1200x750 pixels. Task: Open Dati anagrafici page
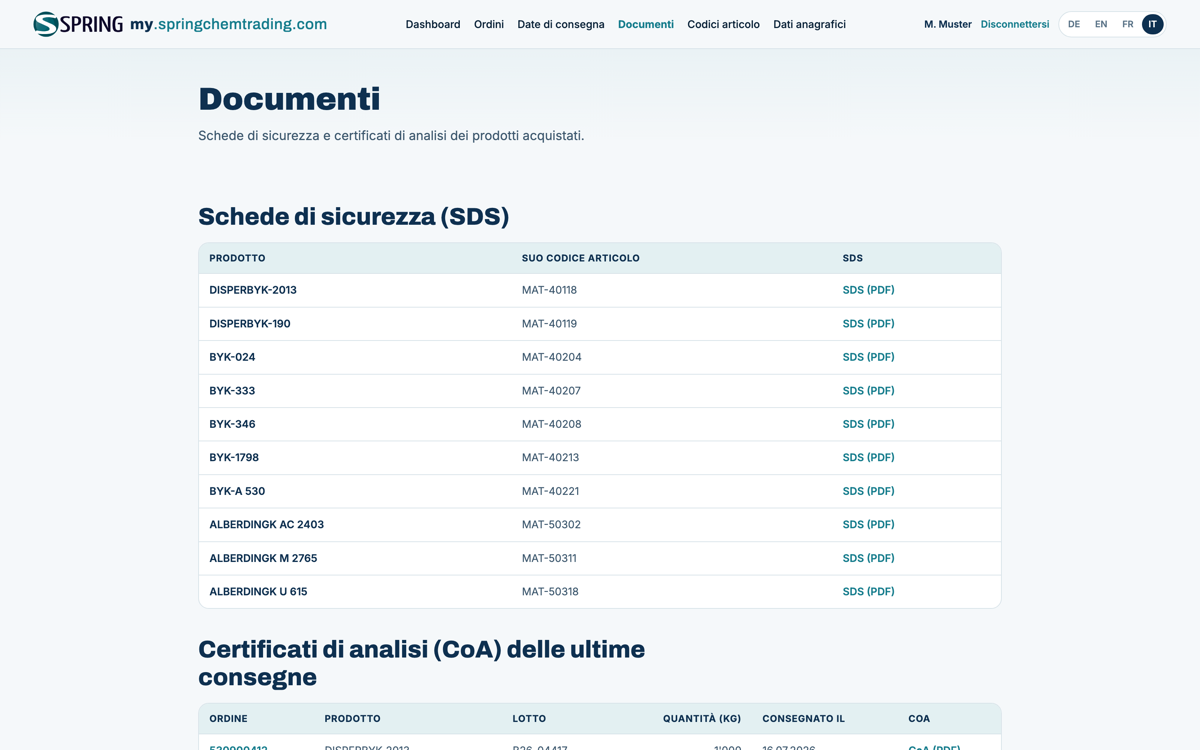[809, 24]
